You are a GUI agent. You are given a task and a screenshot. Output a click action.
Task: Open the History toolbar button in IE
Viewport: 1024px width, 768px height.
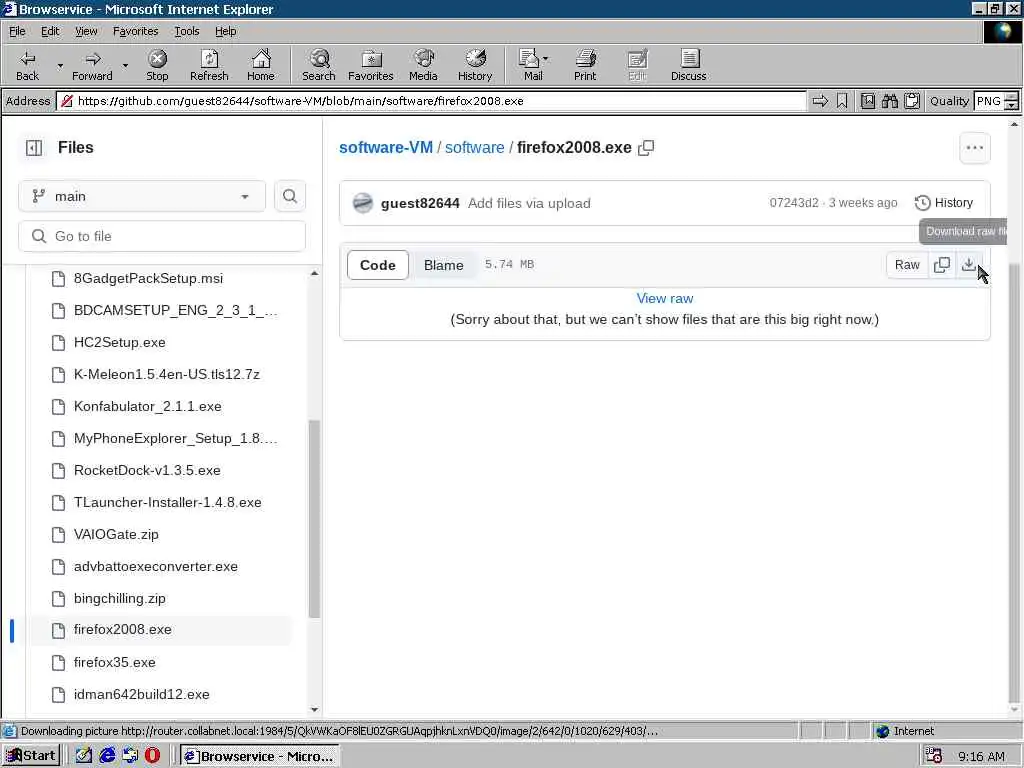475,65
